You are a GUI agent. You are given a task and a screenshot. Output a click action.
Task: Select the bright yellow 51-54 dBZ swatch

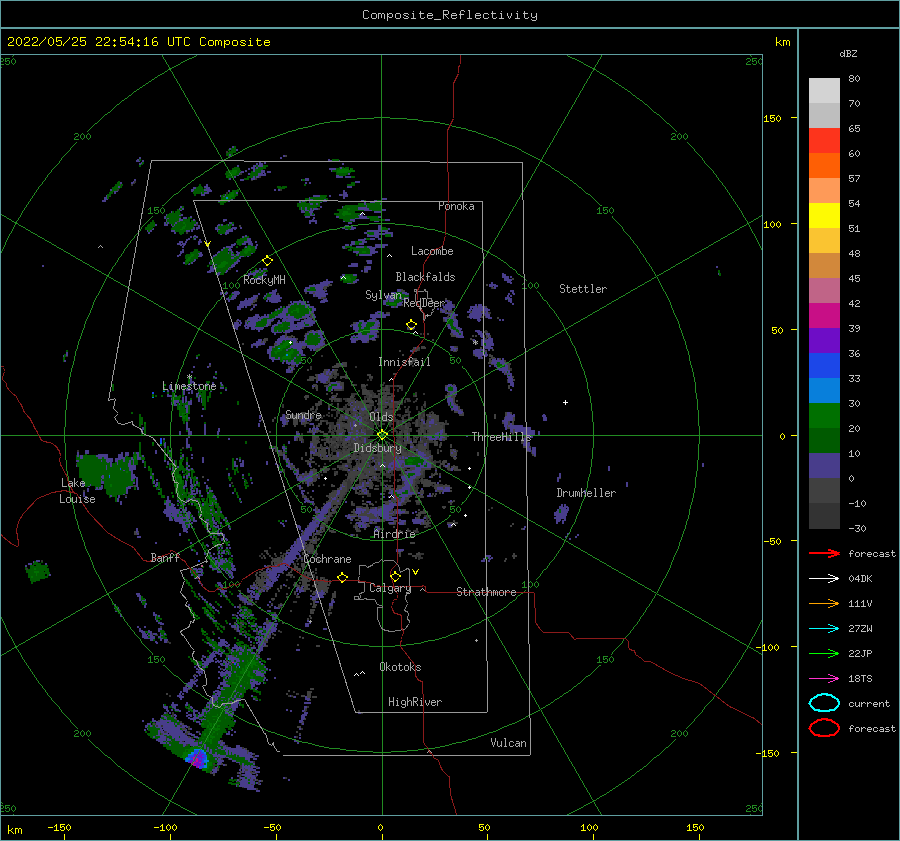pyautogui.click(x=824, y=216)
